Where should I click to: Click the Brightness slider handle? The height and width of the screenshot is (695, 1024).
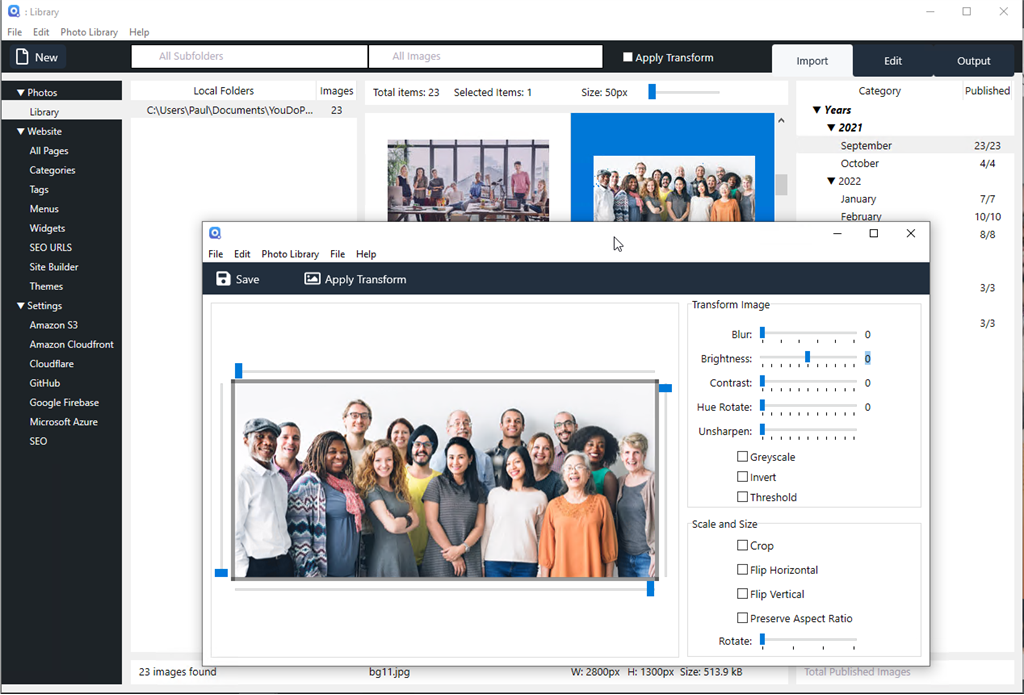(808, 357)
